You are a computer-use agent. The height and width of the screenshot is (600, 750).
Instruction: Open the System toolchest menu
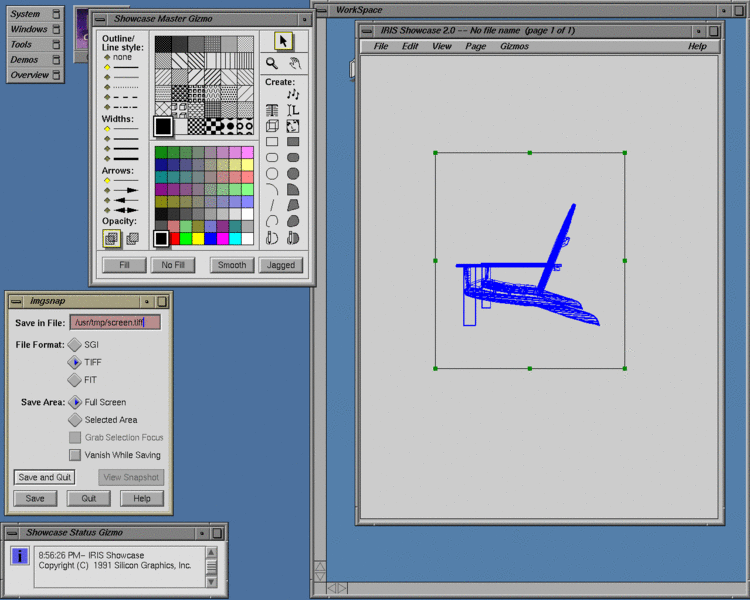click(x=26, y=14)
